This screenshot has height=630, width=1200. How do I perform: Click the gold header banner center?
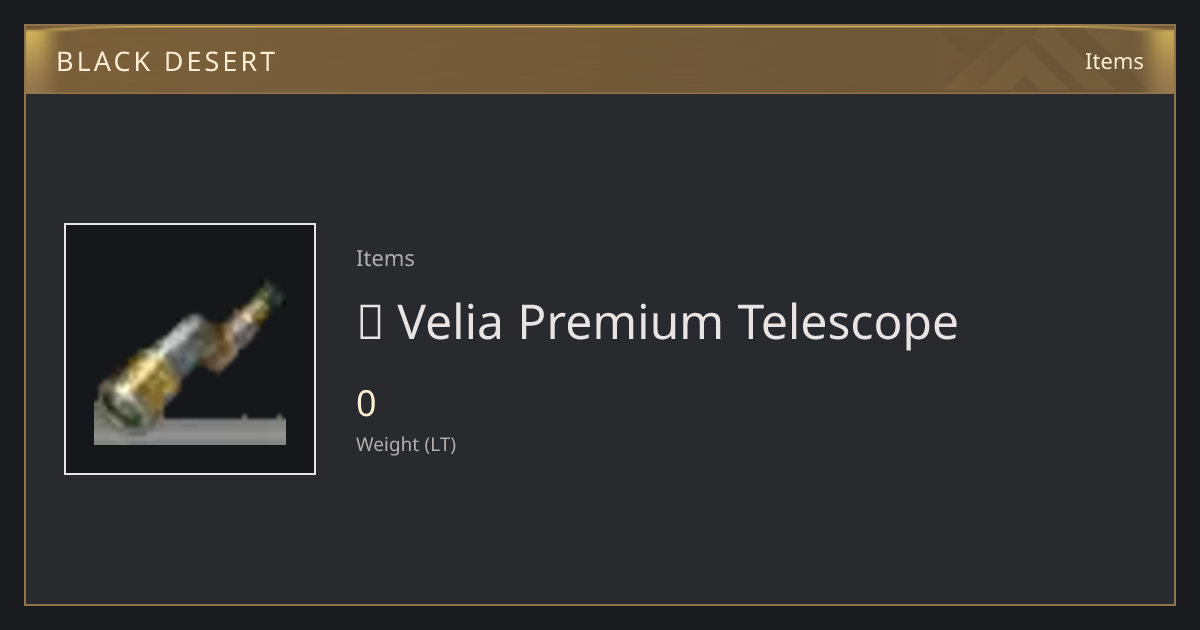[600, 61]
